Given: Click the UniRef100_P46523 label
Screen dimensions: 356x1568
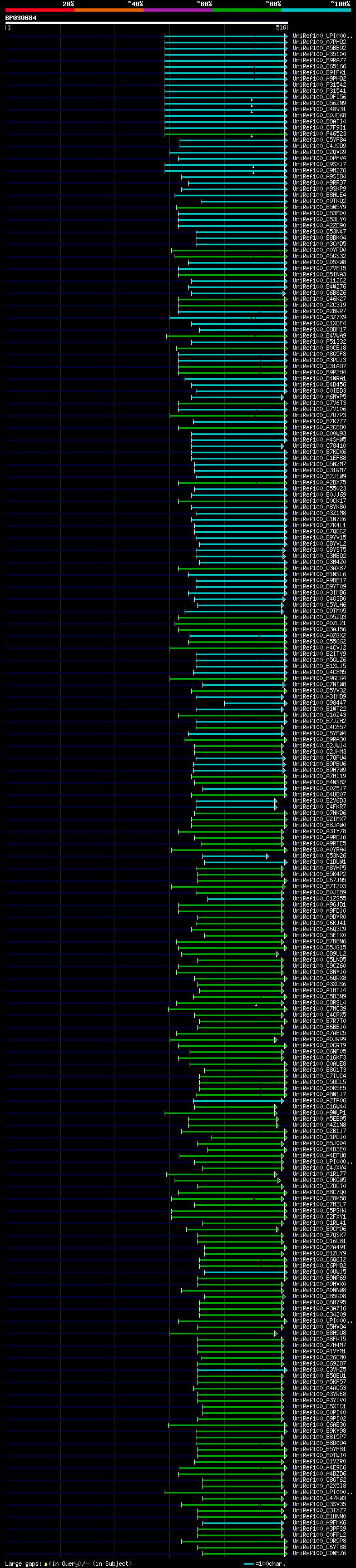Looking at the screenshot, I should pos(319,134).
